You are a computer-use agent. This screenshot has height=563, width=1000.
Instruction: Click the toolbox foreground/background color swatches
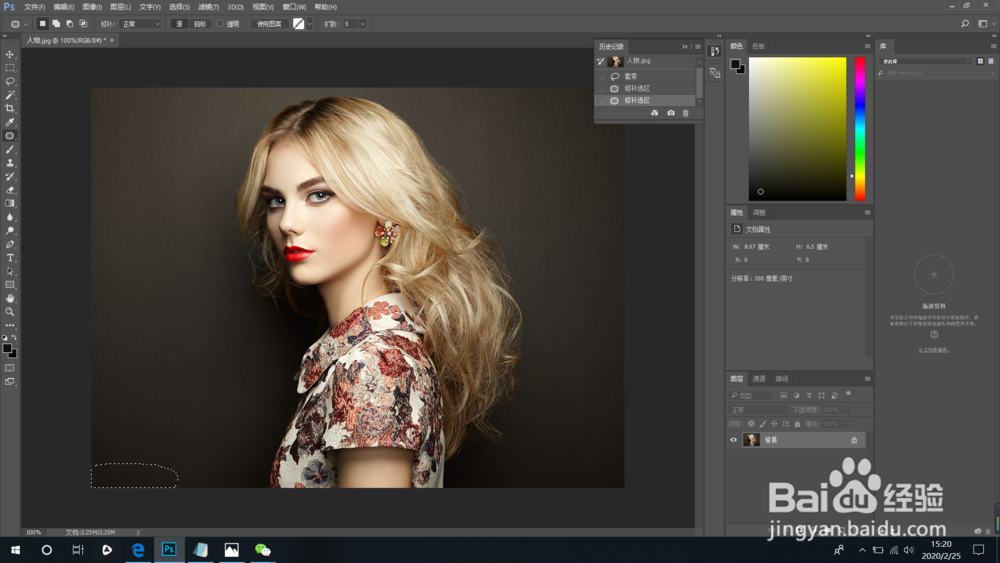(10, 351)
